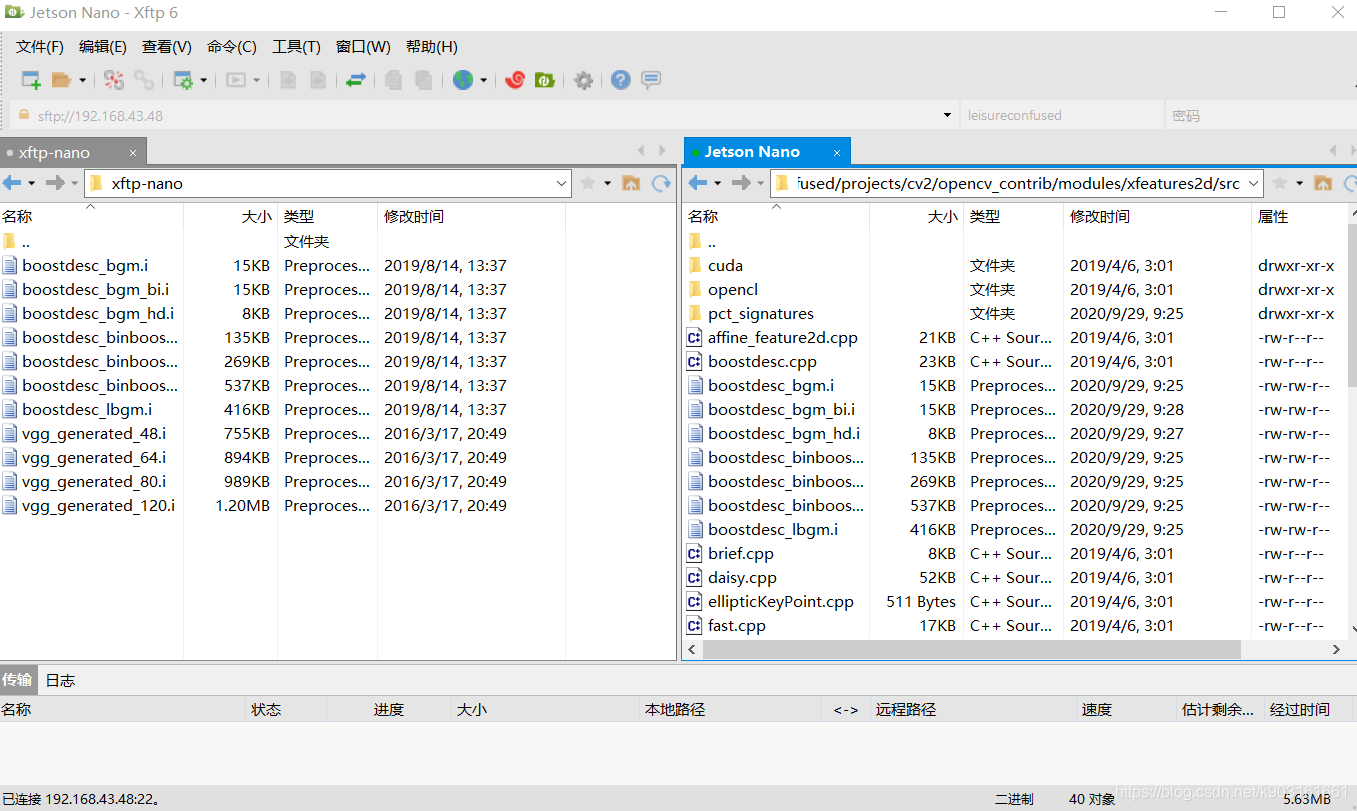This screenshot has width=1357, height=811.
Task: Open the 查看(V) menu
Action: pos(167,47)
